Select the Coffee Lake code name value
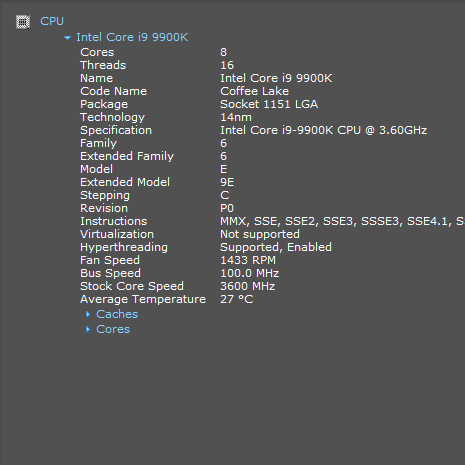The height and width of the screenshot is (465, 465). [254, 91]
